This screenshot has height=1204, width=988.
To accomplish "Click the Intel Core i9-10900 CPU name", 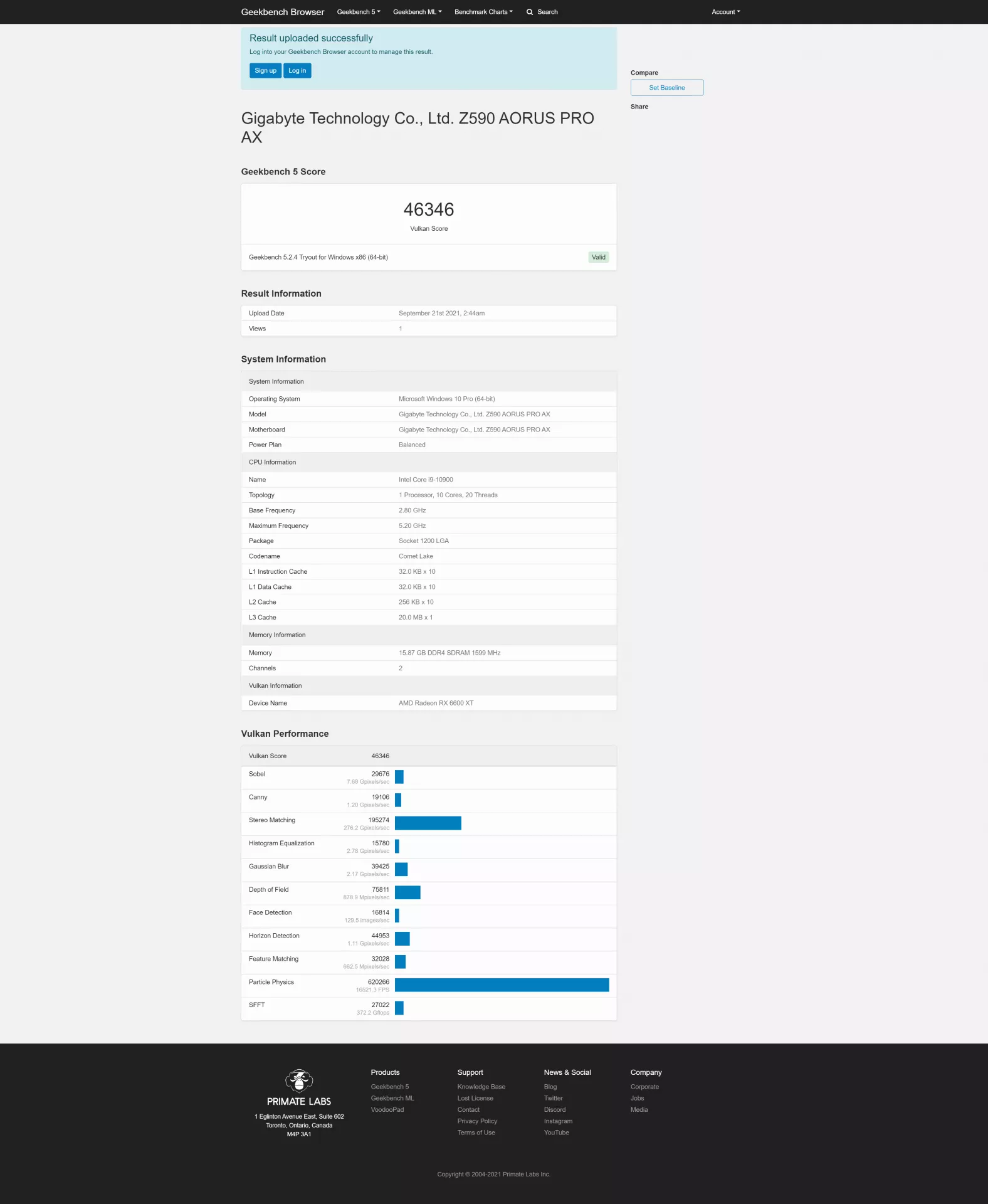I will click(426, 480).
